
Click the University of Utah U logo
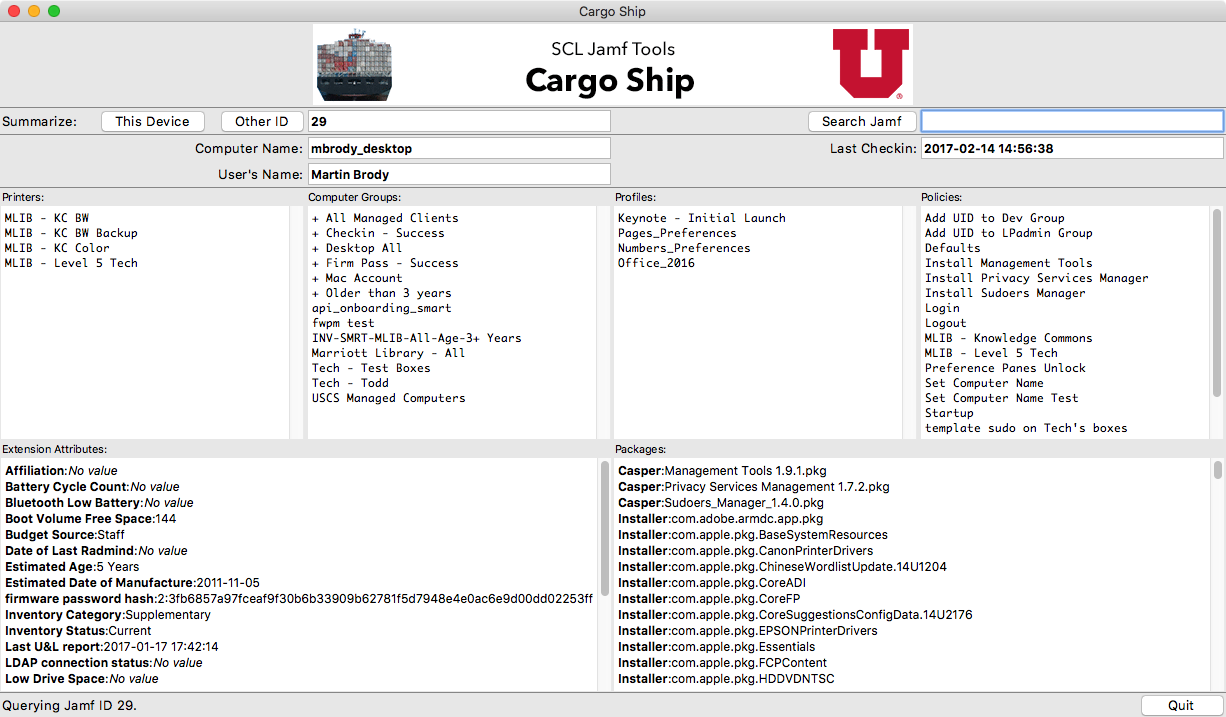pyautogui.click(x=871, y=64)
